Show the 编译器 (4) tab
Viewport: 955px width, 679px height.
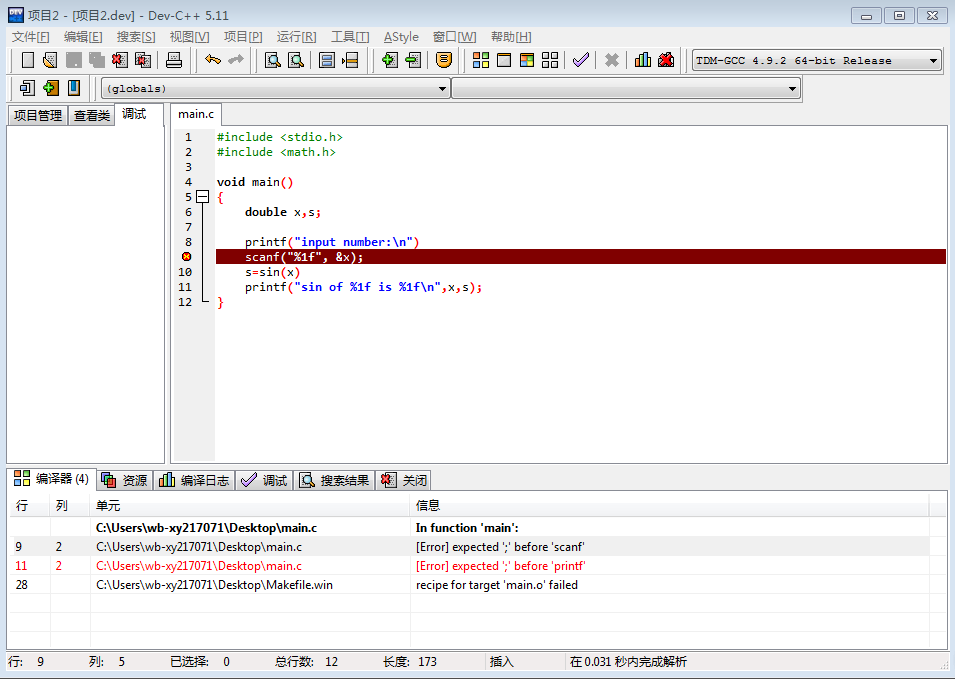coord(52,479)
